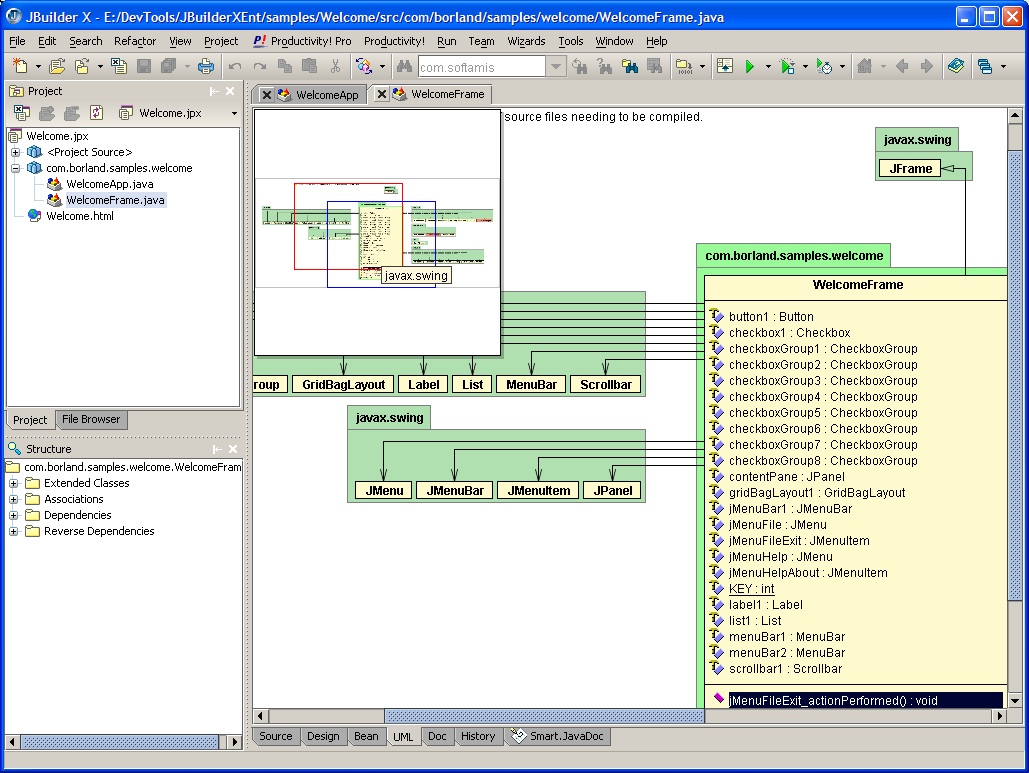Image resolution: width=1029 pixels, height=773 pixels.
Task: Switch to the Source tab
Action: [276, 736]
